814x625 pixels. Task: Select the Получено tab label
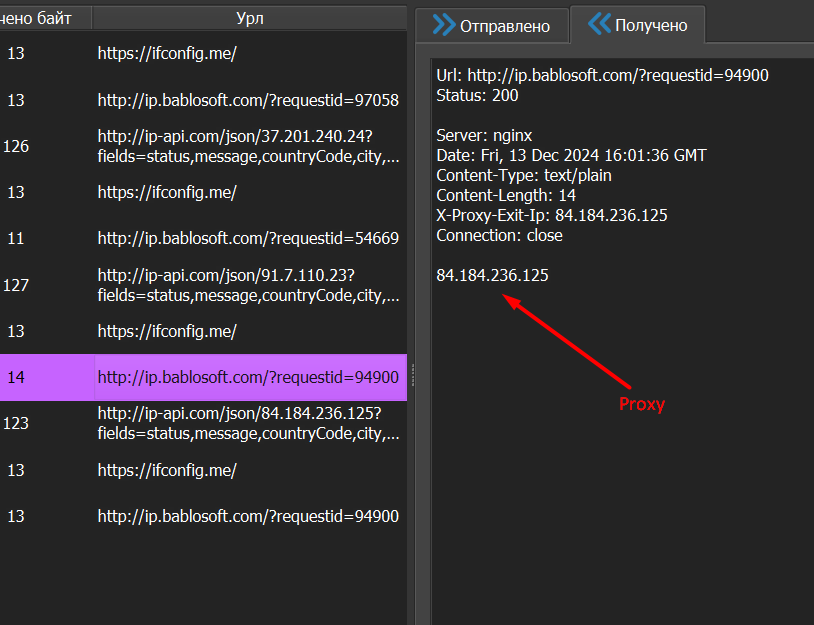click(x=651, y=25)
